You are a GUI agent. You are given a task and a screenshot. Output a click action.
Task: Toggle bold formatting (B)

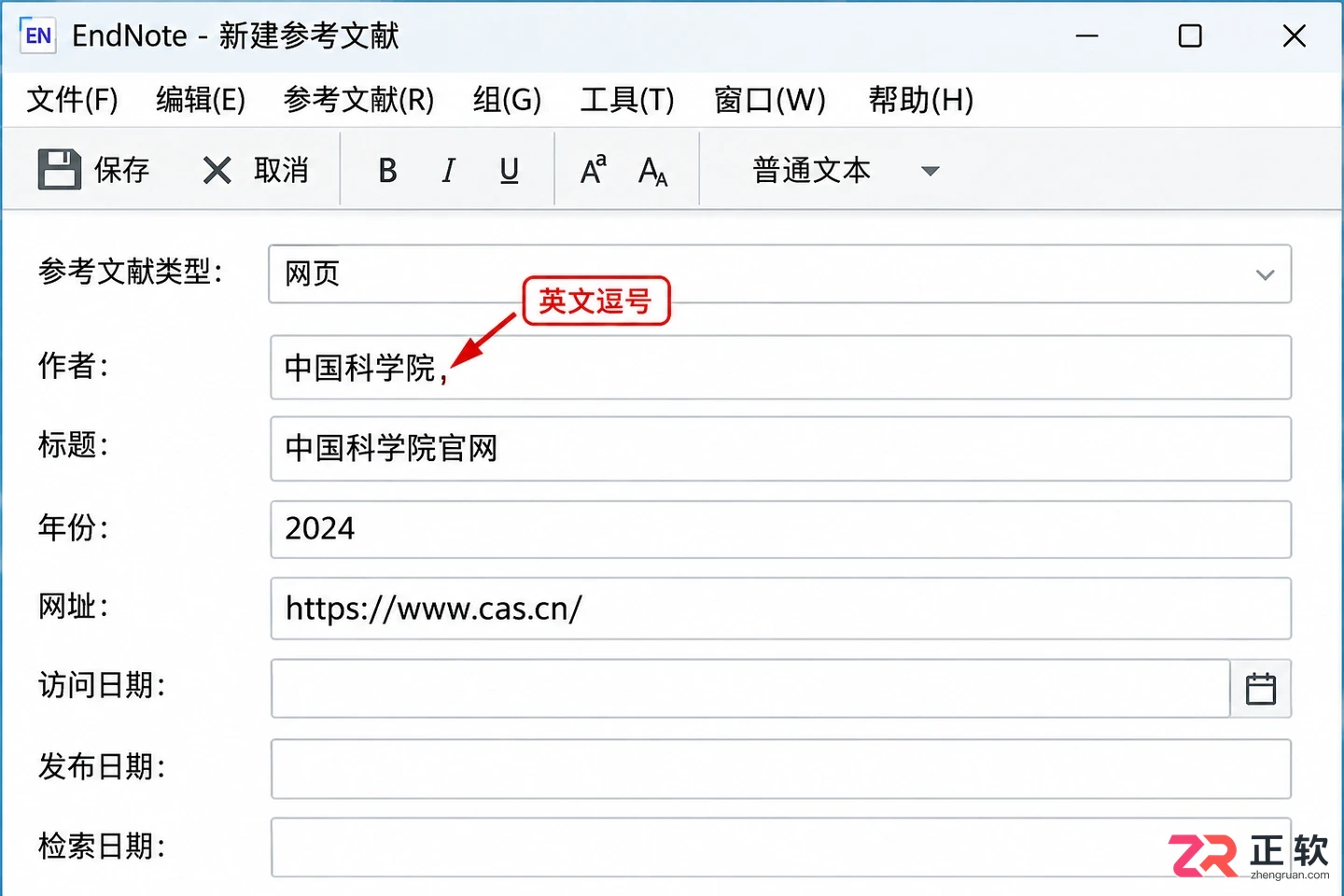click(x=388, y=170)
